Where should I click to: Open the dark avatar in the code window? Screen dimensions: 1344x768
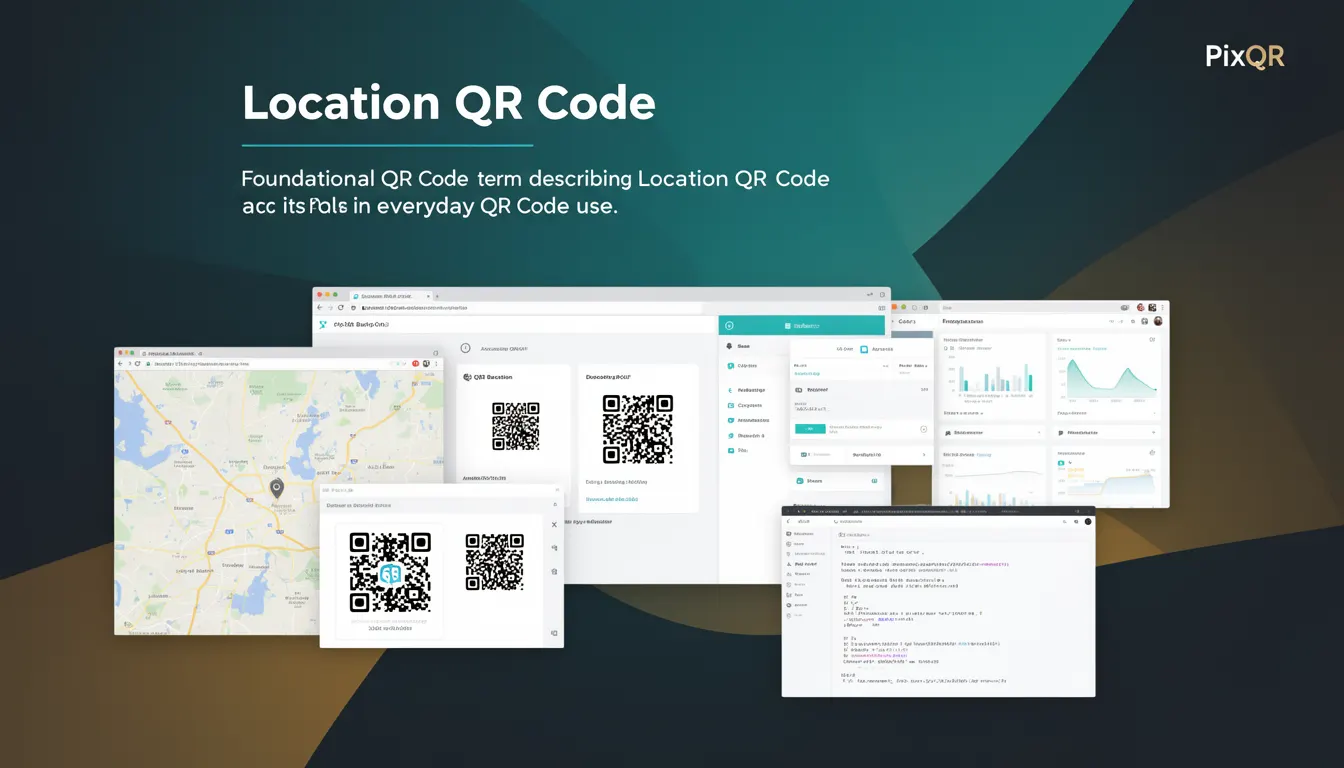(x=1089, y=521)
